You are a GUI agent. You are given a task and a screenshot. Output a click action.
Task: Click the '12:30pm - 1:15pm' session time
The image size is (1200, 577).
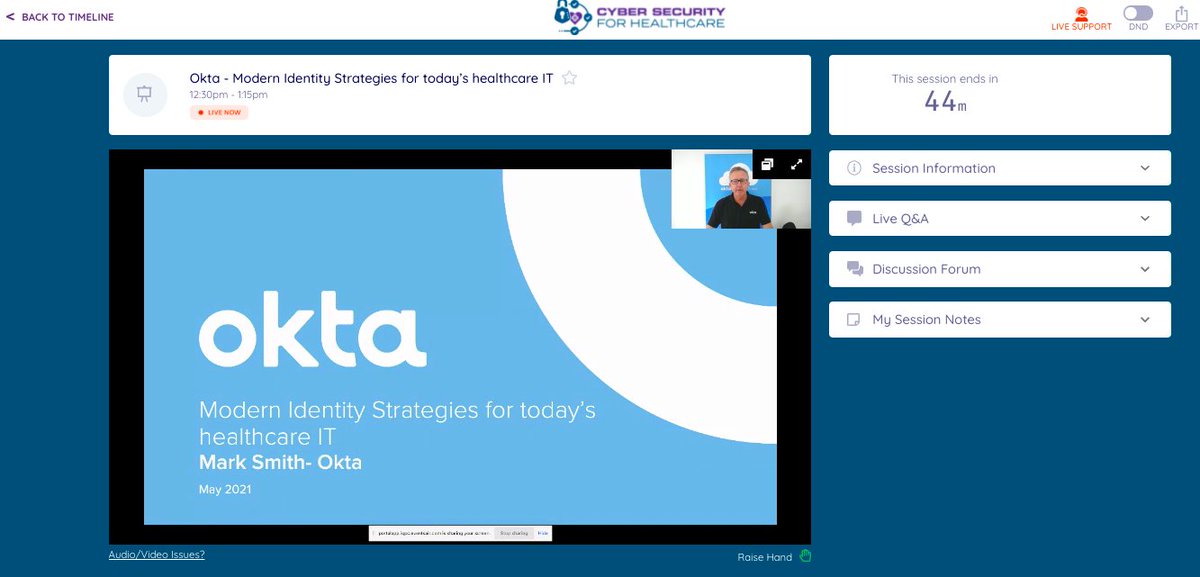[228, 95]
